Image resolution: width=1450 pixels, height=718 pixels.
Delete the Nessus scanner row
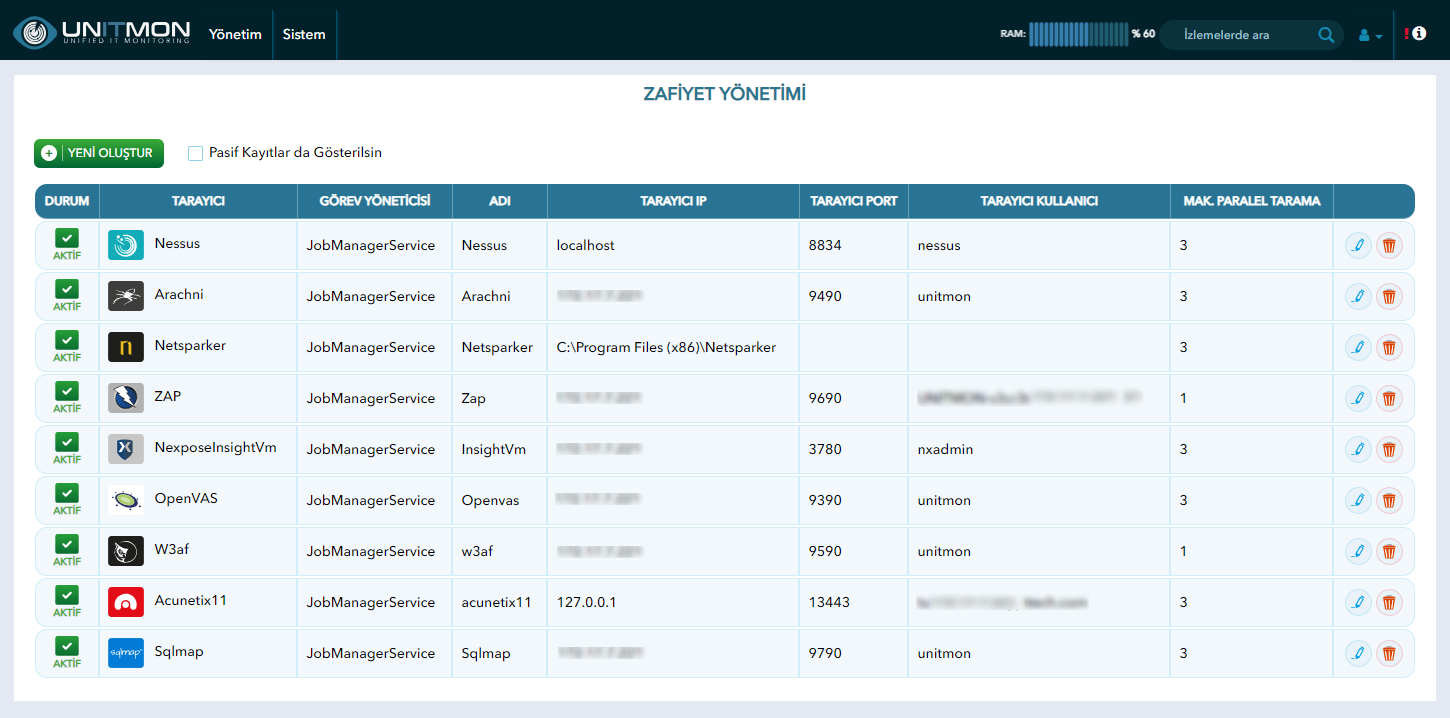tap(1389, 245)
